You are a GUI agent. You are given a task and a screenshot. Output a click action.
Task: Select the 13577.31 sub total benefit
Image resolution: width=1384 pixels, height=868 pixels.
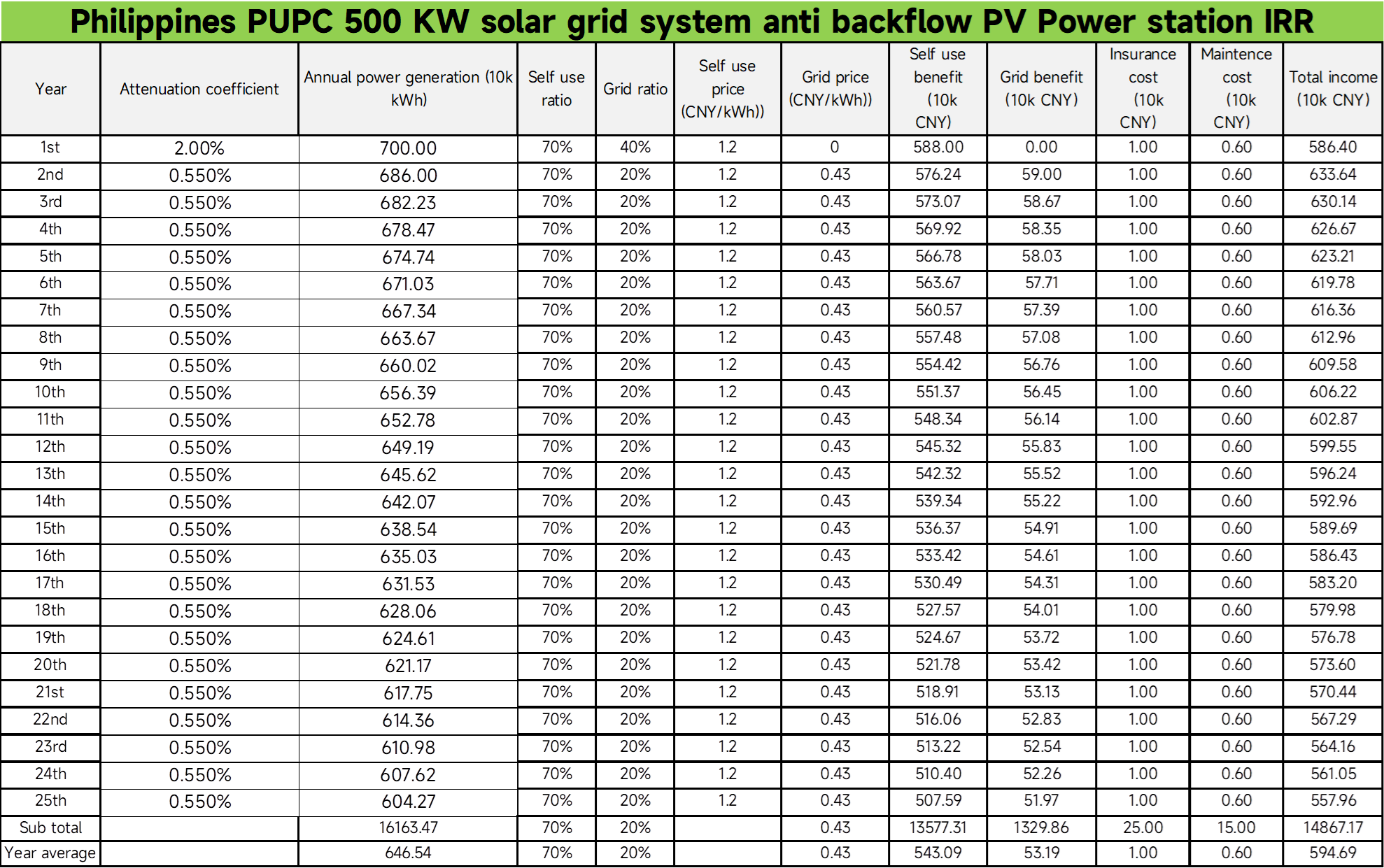(938, 828)
